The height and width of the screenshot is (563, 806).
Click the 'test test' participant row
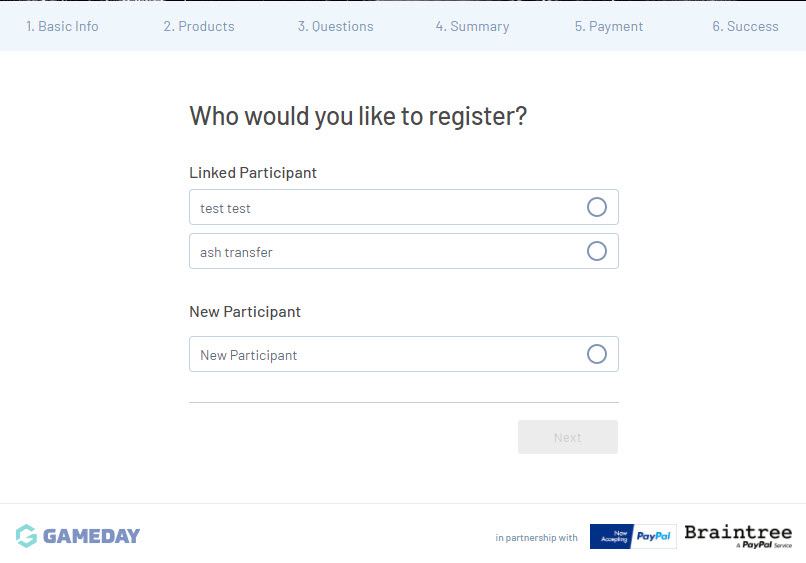tap(380, 208)
